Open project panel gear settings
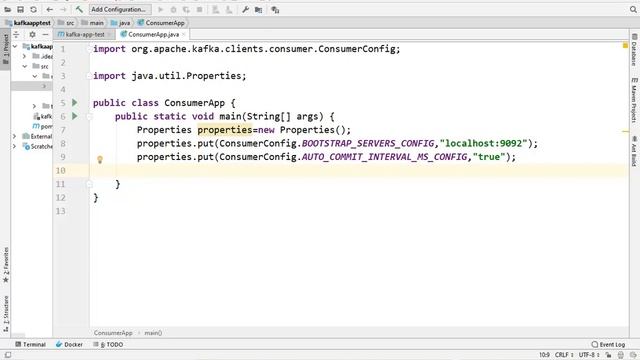This screenshot has width=640, height=360. click(32, 35)
